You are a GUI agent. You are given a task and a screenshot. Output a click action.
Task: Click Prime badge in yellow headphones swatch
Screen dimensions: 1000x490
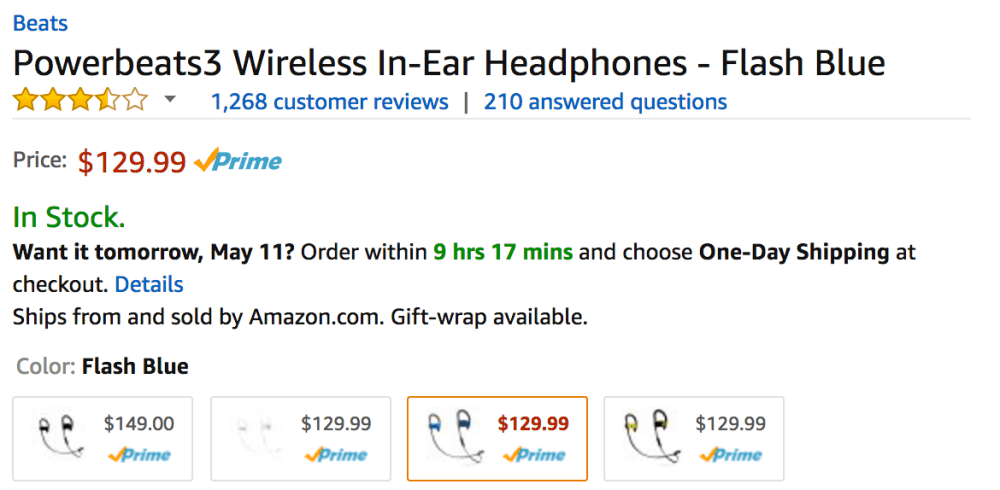[x=731, y=455]
